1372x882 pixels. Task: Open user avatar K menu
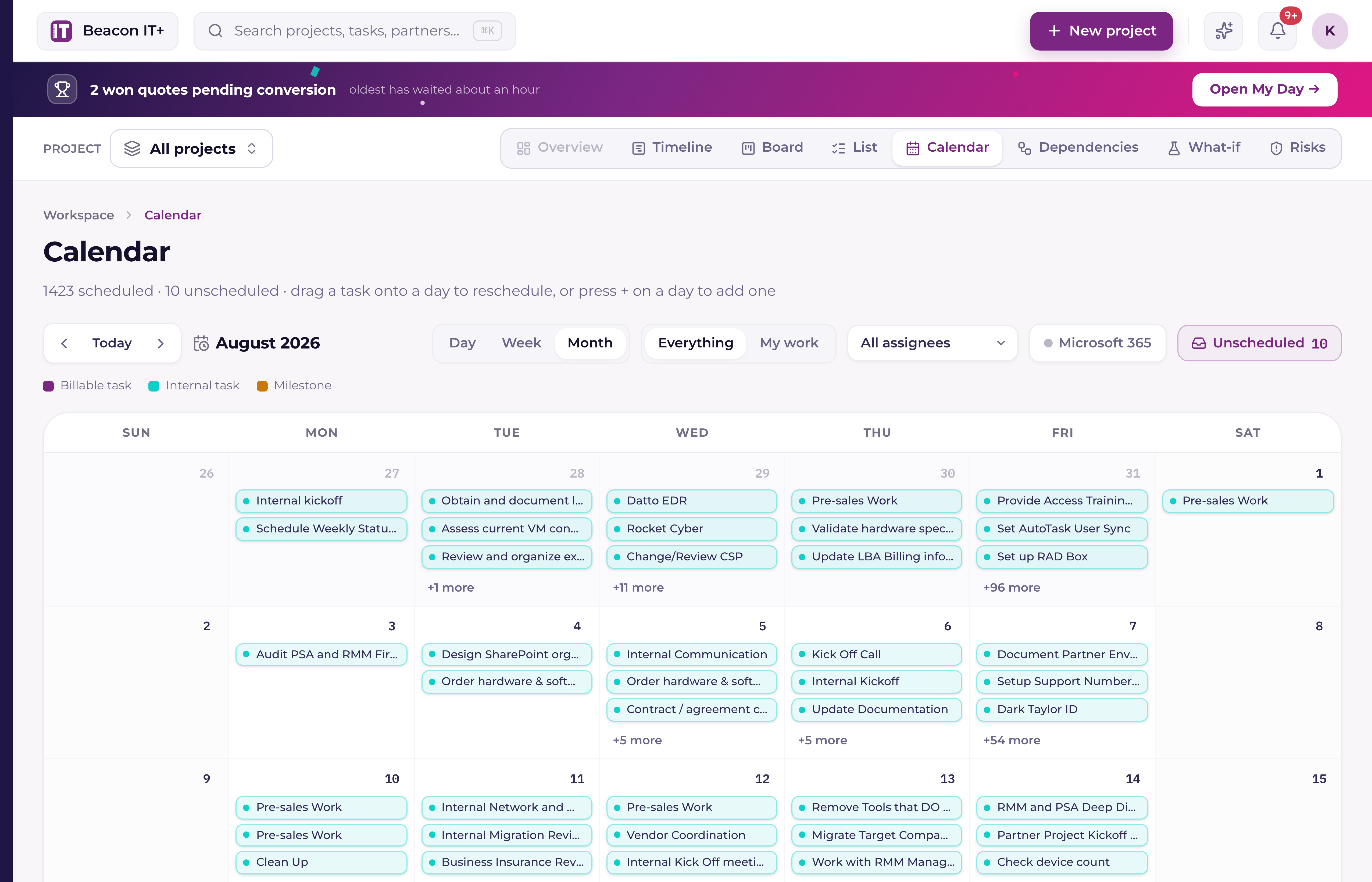coord(1330,31)
